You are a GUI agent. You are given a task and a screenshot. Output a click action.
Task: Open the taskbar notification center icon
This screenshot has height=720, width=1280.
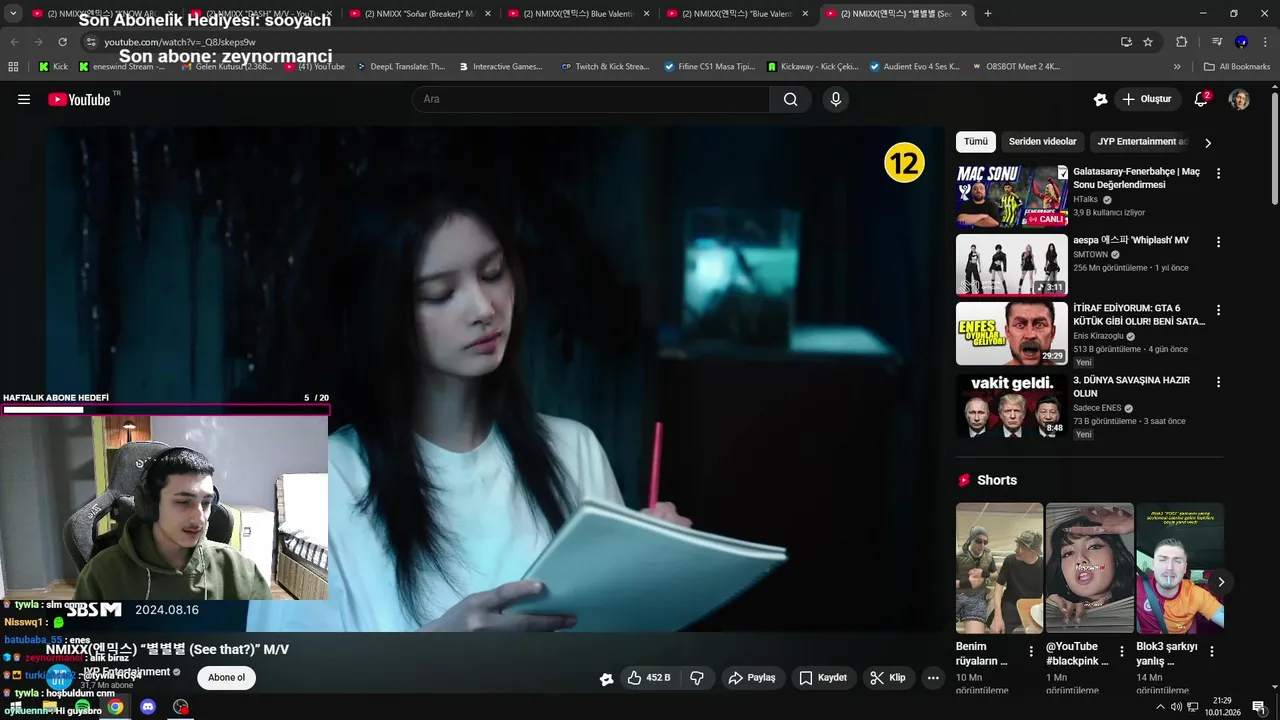click(x=1259, y=707)
